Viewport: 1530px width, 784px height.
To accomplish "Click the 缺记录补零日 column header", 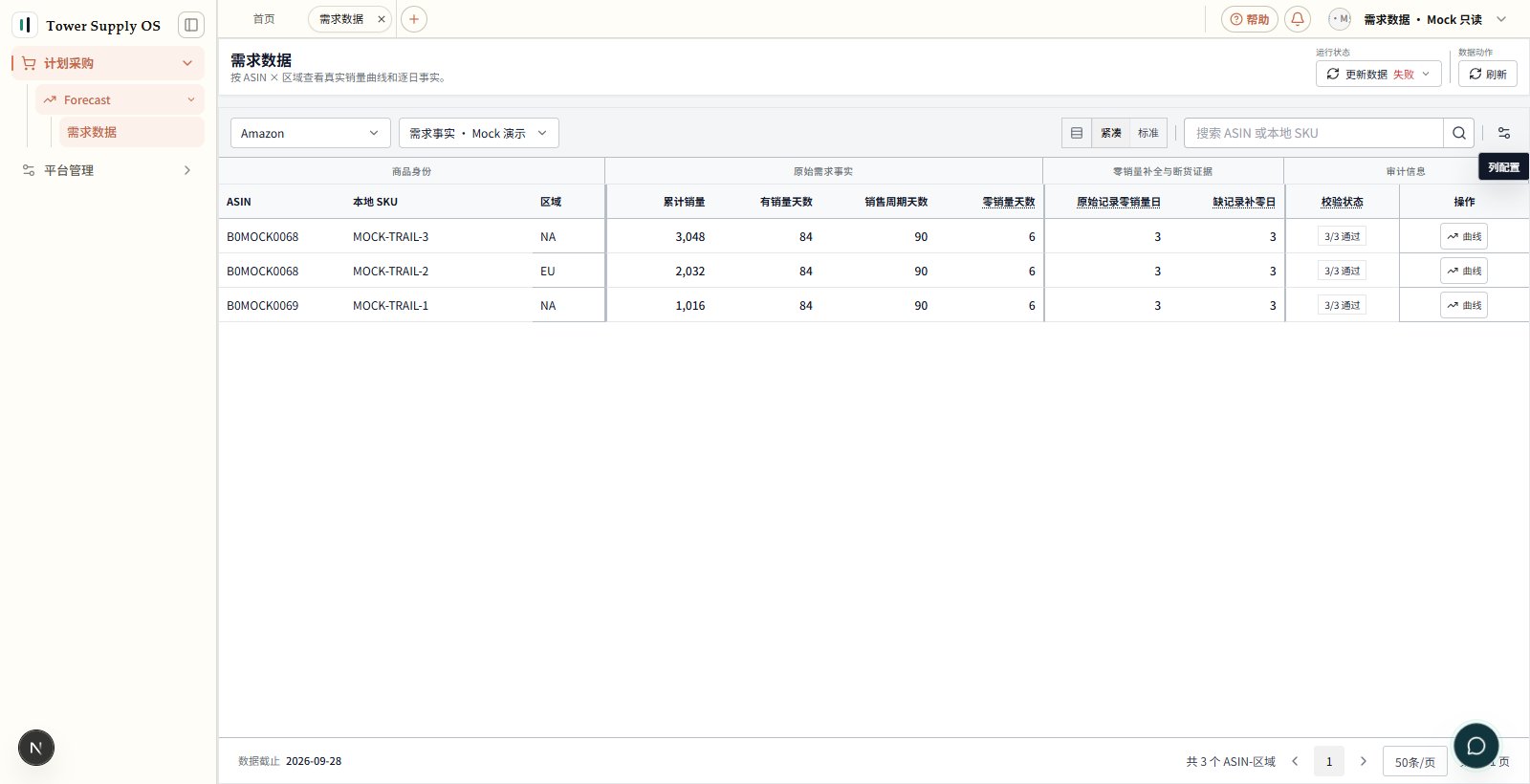I will 1244,202.
